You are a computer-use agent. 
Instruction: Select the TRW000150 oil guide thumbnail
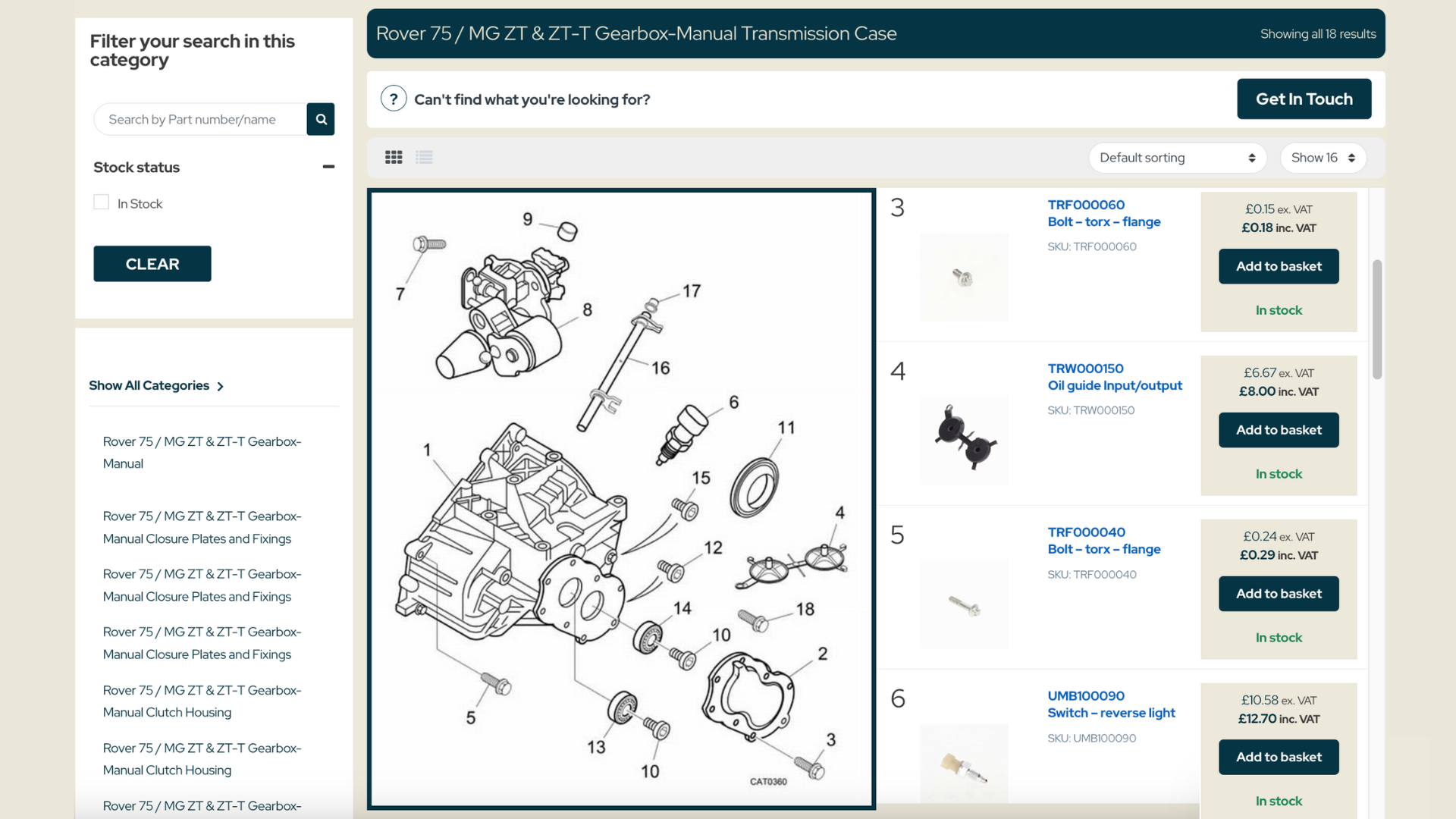pyautogui.click(x=964, y=440)
